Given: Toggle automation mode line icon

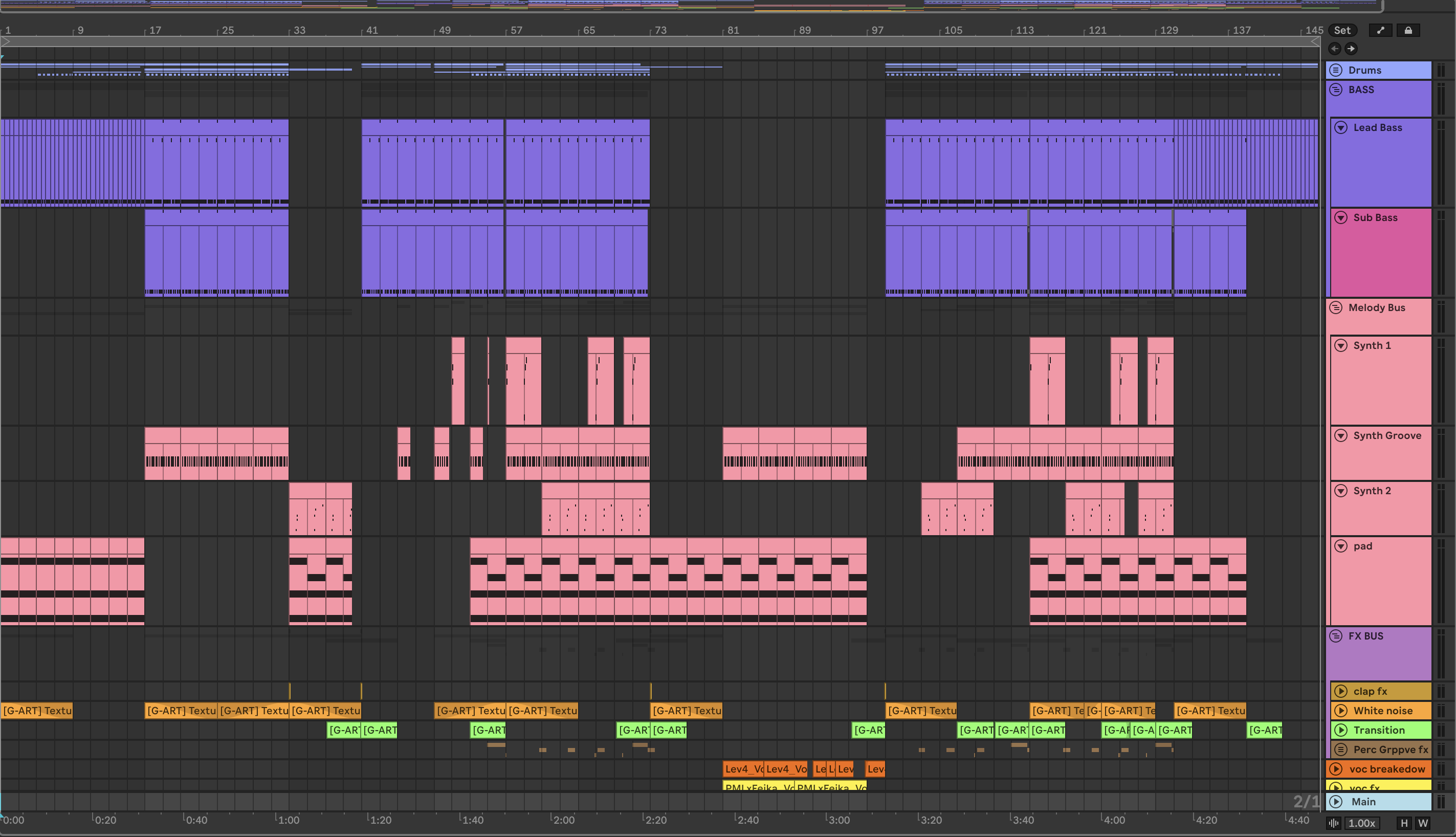Looking at the screenshot, I should (1381, 31).
